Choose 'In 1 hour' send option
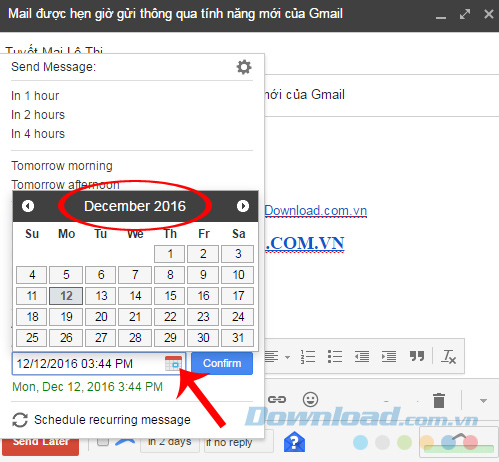This screenshot has width=499, height=462. (35, 96)
